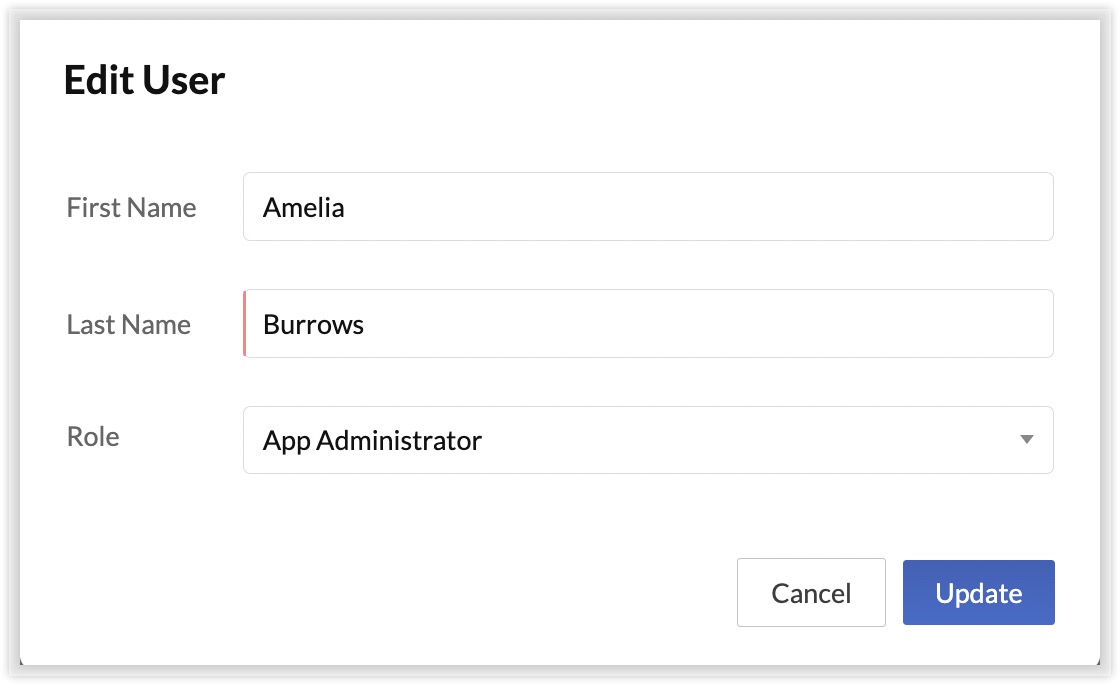Screen dimensions: 1120x685
Task: Click the "Role" label text
Action: coord(93,437)
